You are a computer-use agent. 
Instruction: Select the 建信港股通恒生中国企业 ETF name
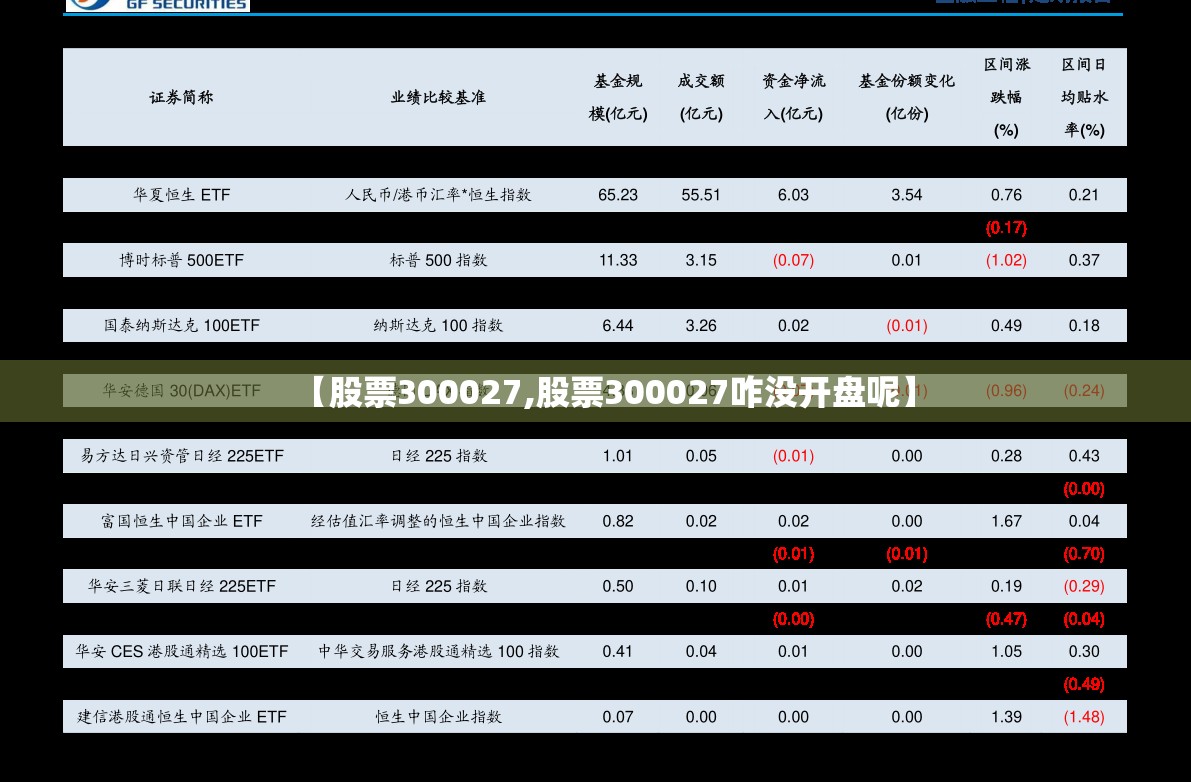(x=182, y=717)
